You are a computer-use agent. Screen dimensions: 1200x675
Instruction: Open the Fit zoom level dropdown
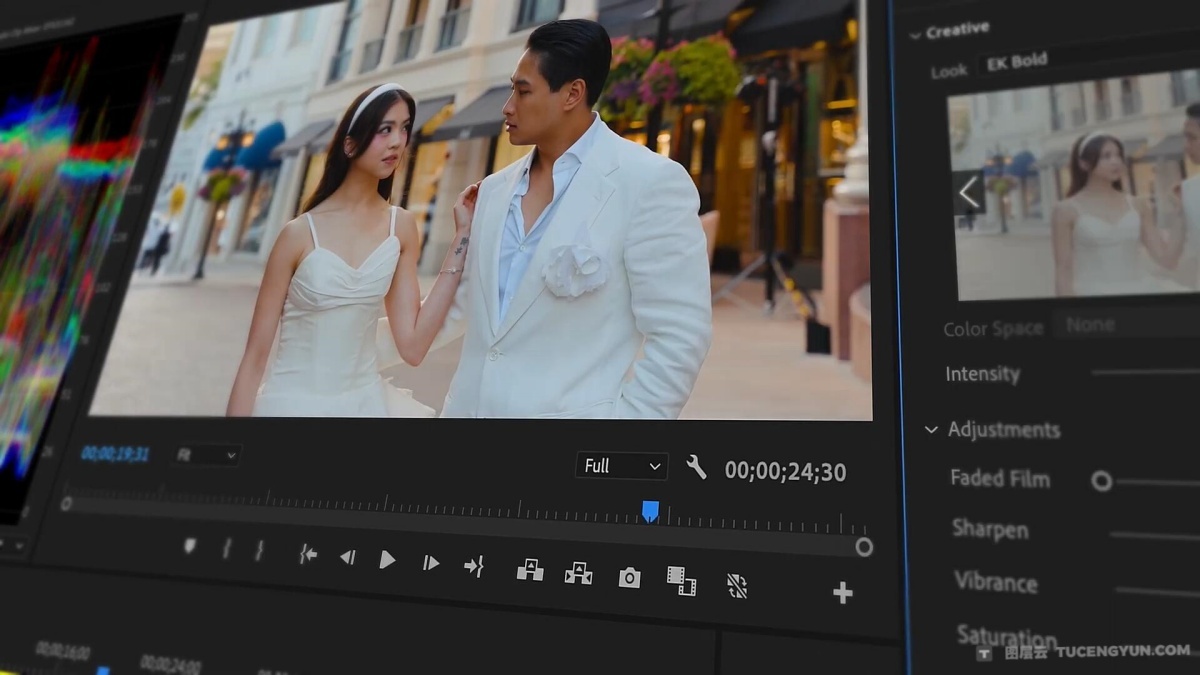coord(207,455)
